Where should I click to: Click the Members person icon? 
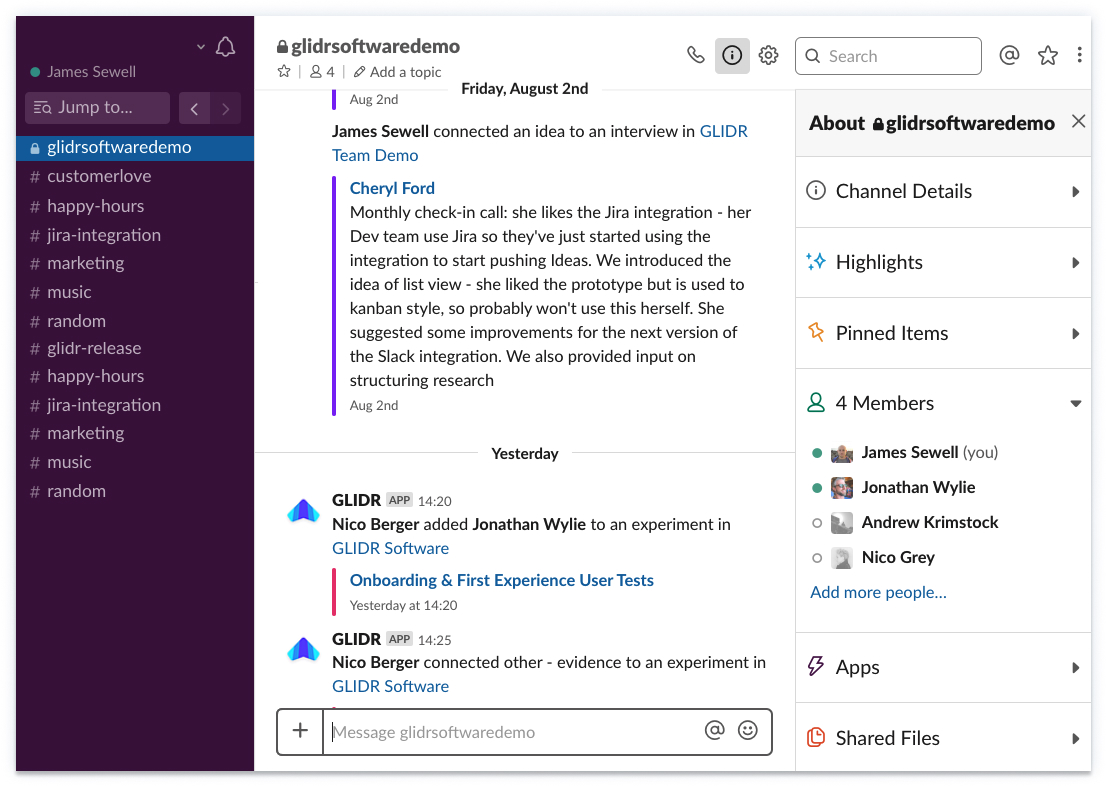[815, 402]
